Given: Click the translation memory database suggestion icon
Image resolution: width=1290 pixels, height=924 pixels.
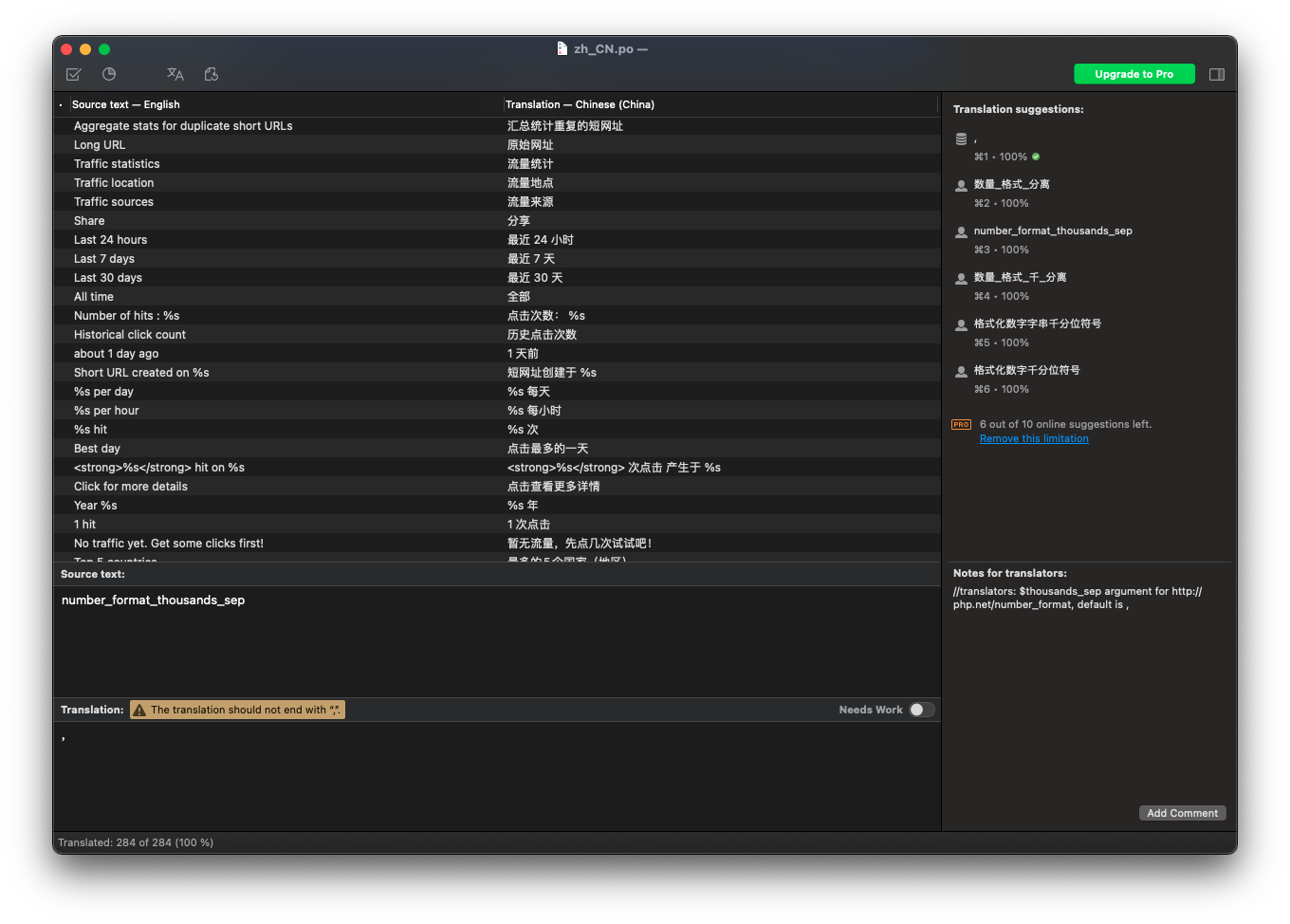Looking at the screenshot, I should [x=961, y=139].
